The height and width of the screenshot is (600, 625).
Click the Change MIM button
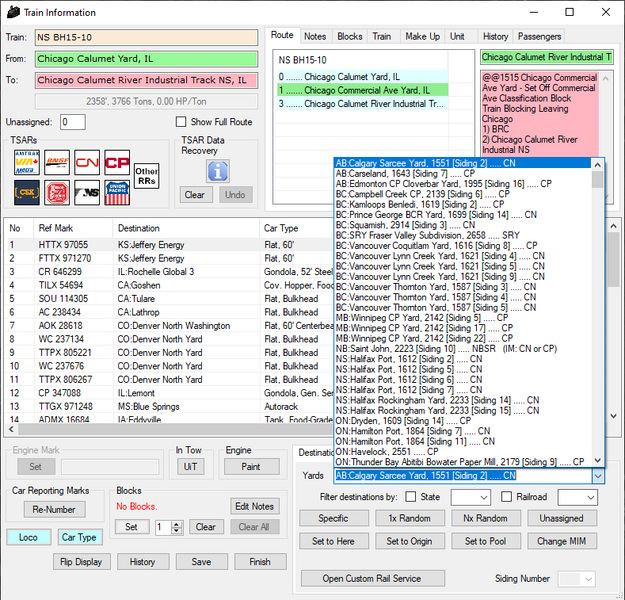[561, 541]
